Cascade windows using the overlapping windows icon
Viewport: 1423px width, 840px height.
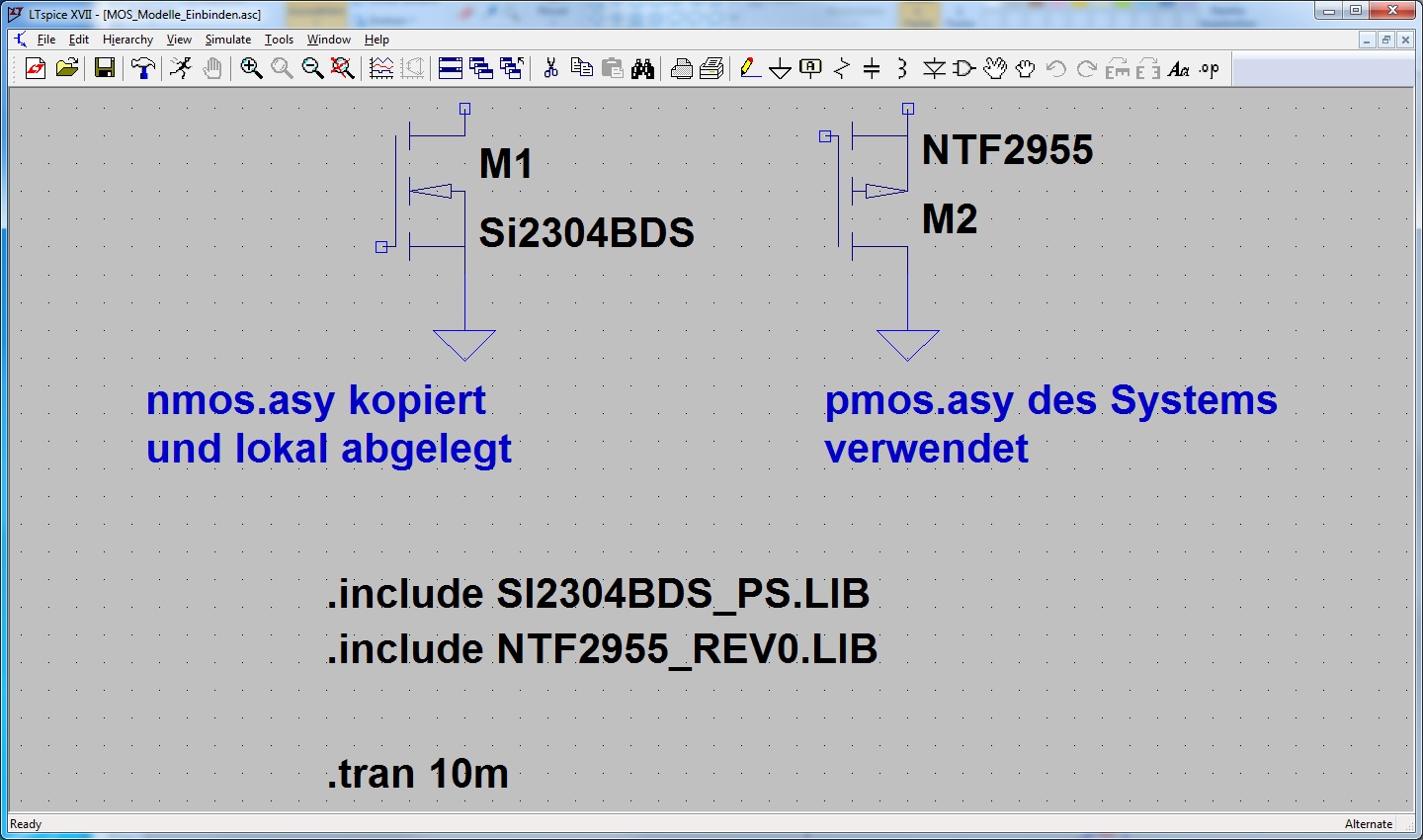[481, 68]
